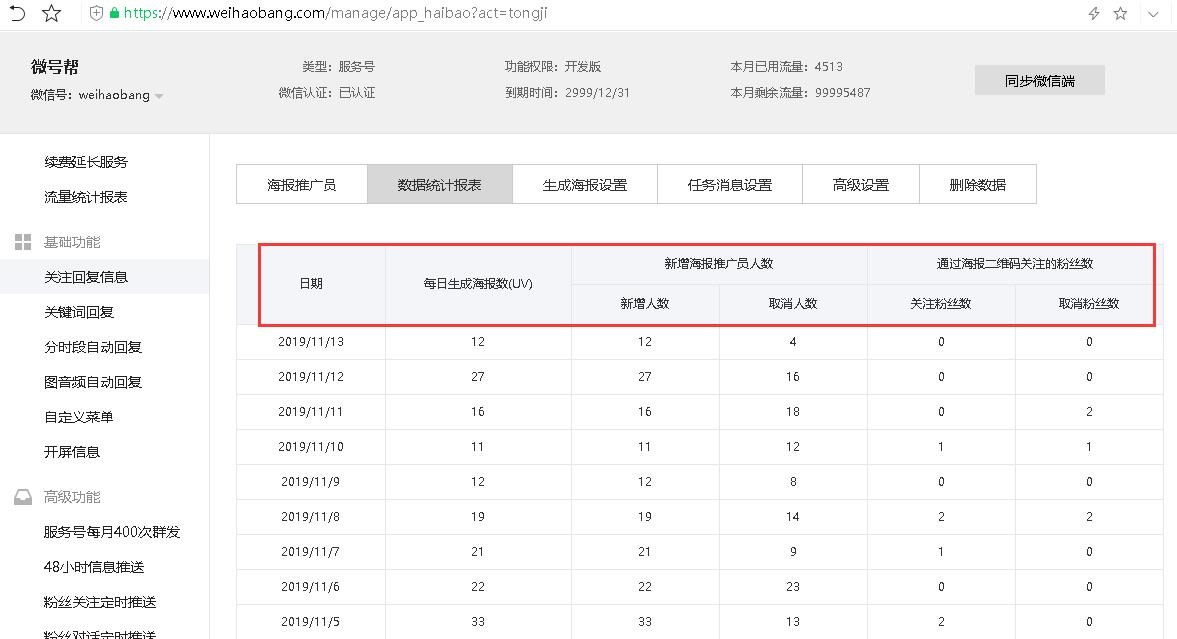The width and height of the screenshot is (1177, 639).
Task: Click the 2019/11/8 date cell
Action: (x=311, y=517)
